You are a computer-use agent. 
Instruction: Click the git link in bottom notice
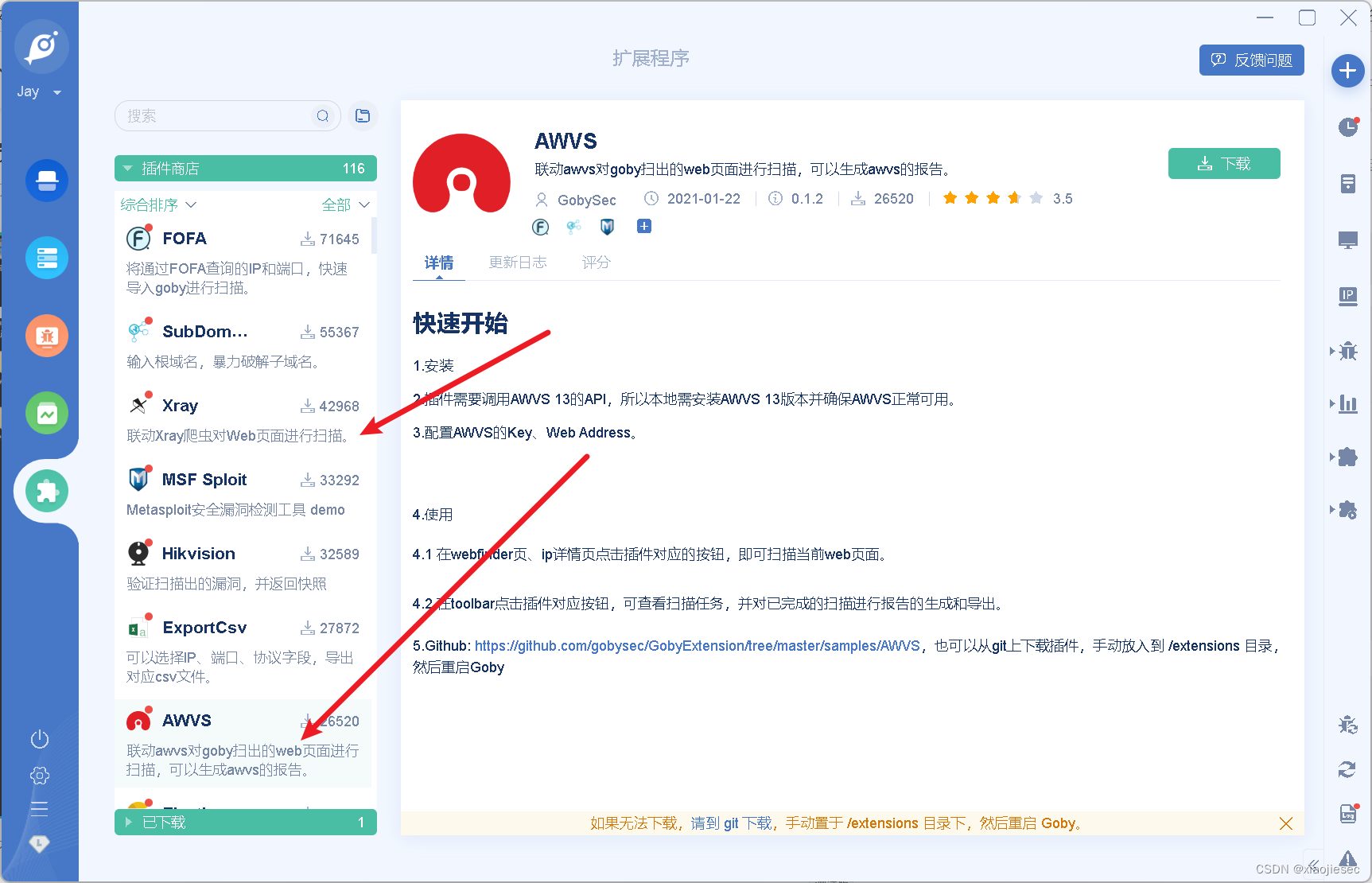coord(731,823)
